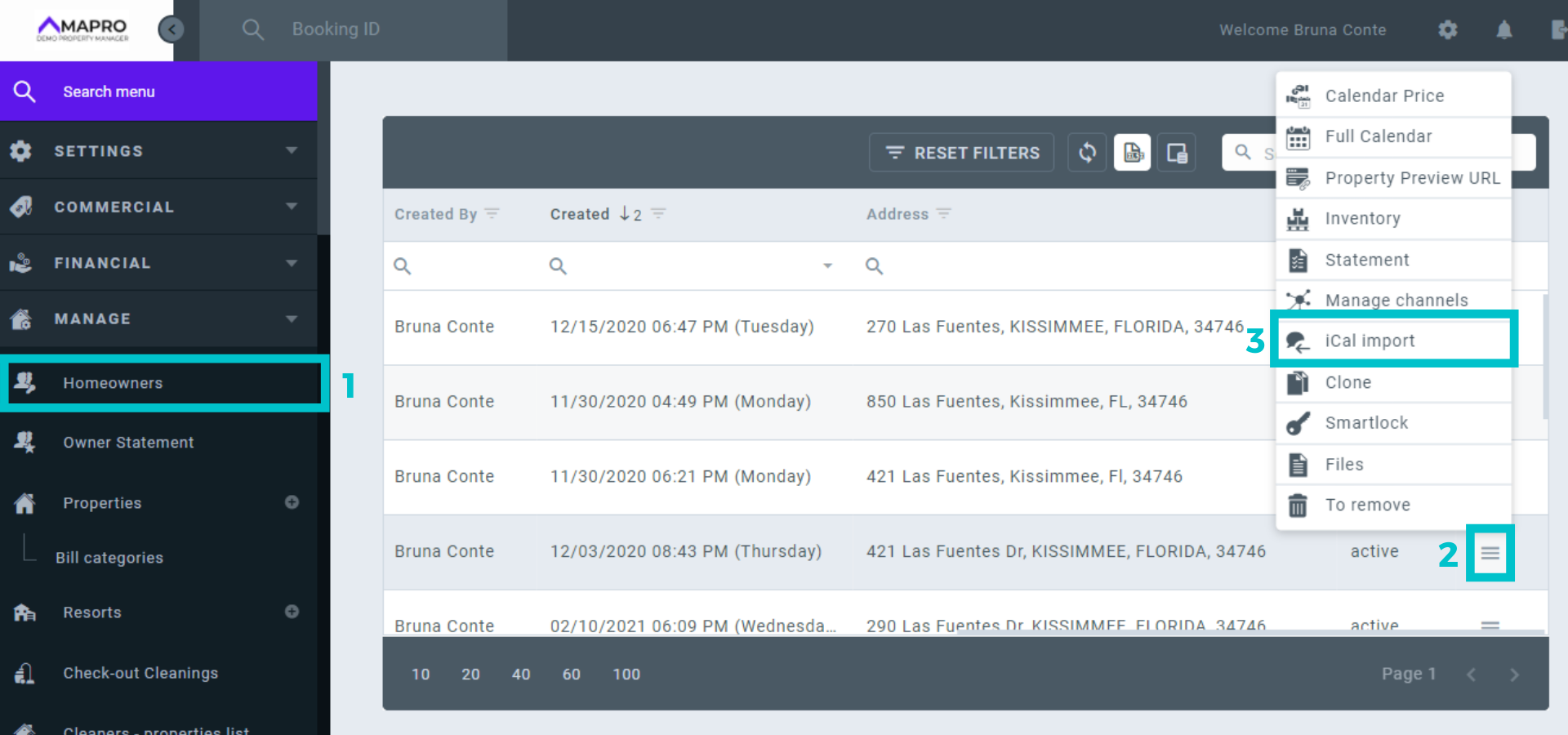Collapse the sidebar with the arrow button
The height and width of the screenshot is (735, 1568).
click(171, 30)
